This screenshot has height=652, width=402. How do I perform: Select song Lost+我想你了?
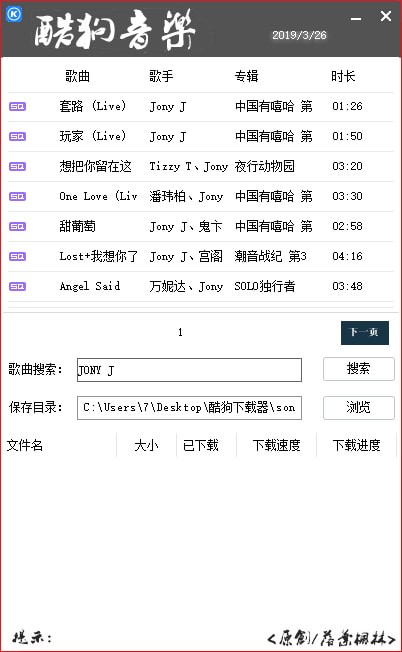(99, 256)
